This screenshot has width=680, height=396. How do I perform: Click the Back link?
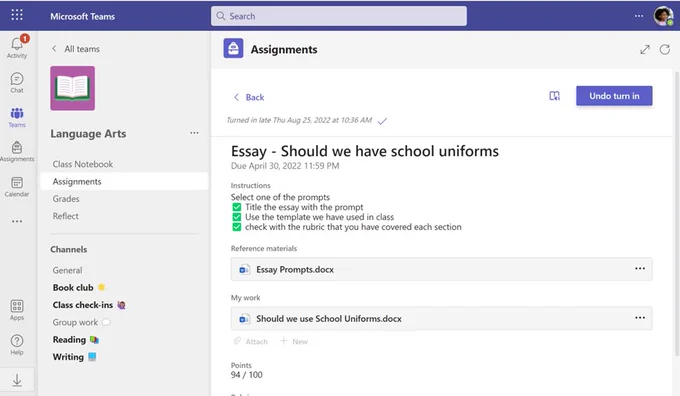pos(249,97)
